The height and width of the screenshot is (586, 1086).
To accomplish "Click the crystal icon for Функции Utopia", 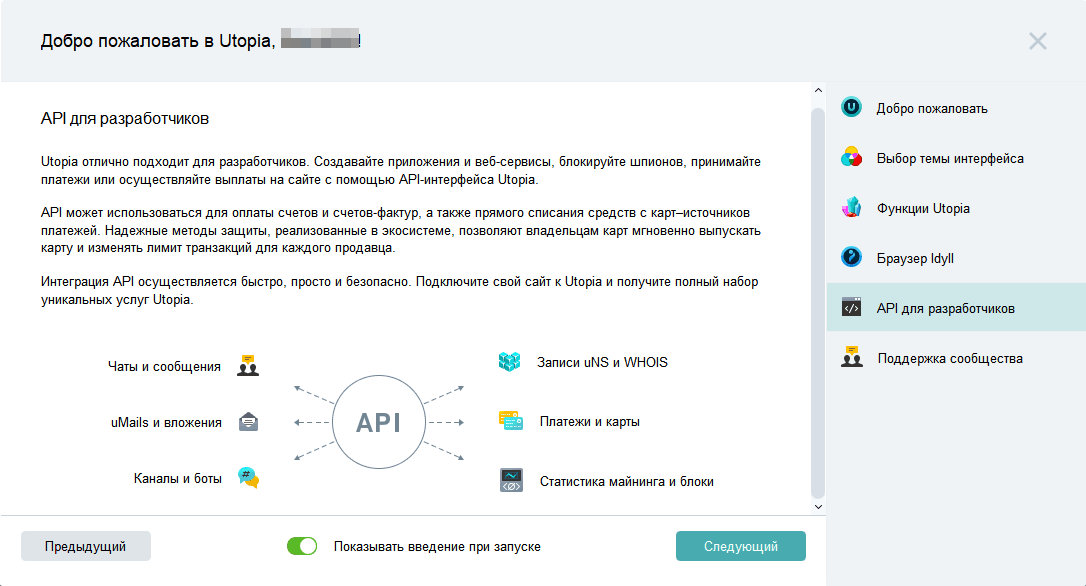I will [851, 207].
